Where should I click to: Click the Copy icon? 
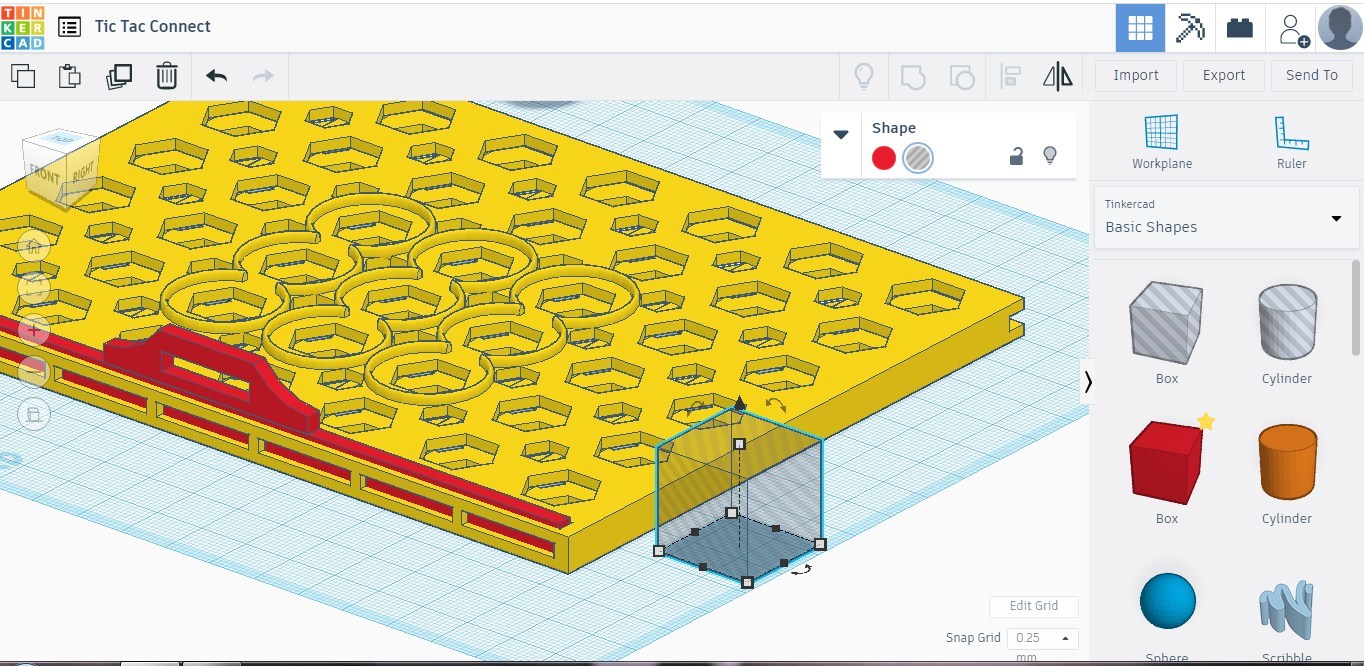click(22, 76)
